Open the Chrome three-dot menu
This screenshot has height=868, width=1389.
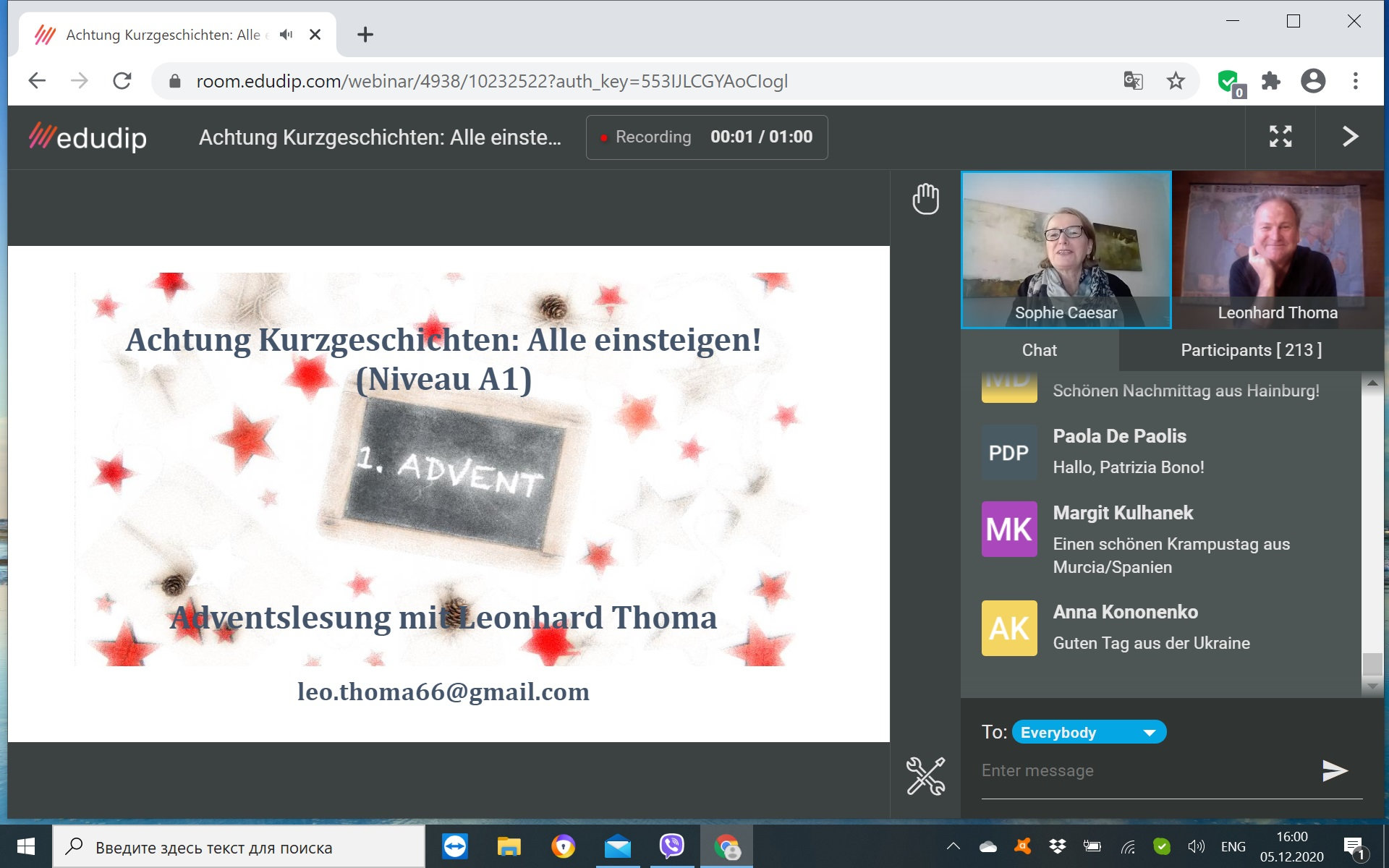point(1356,80)
